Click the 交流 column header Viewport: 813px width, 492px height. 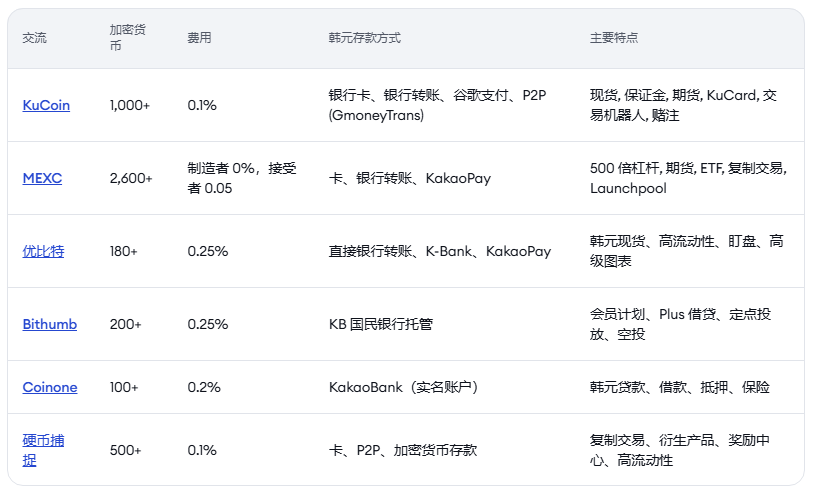click(35, 38)
